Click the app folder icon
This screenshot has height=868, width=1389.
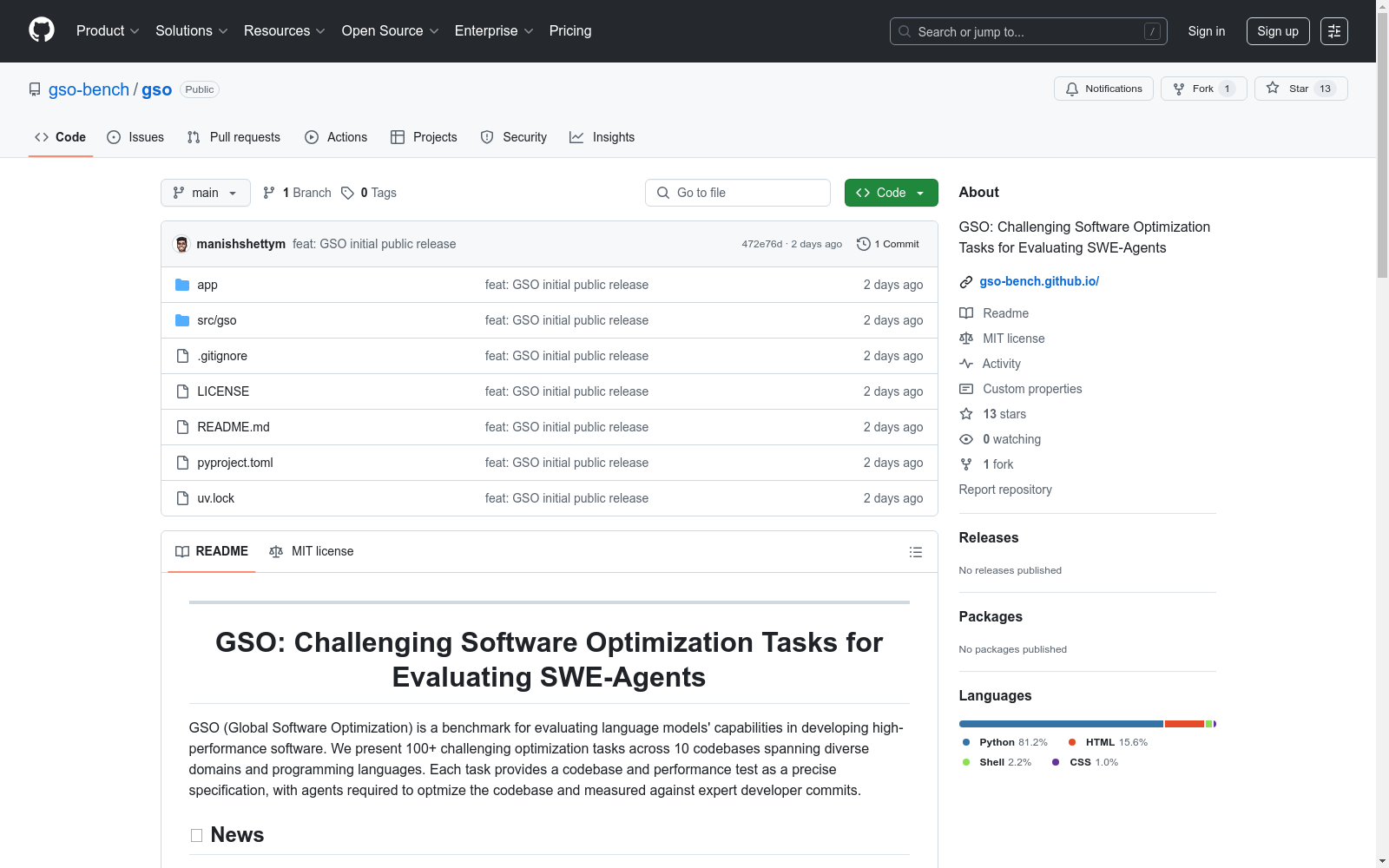(182, 285)
